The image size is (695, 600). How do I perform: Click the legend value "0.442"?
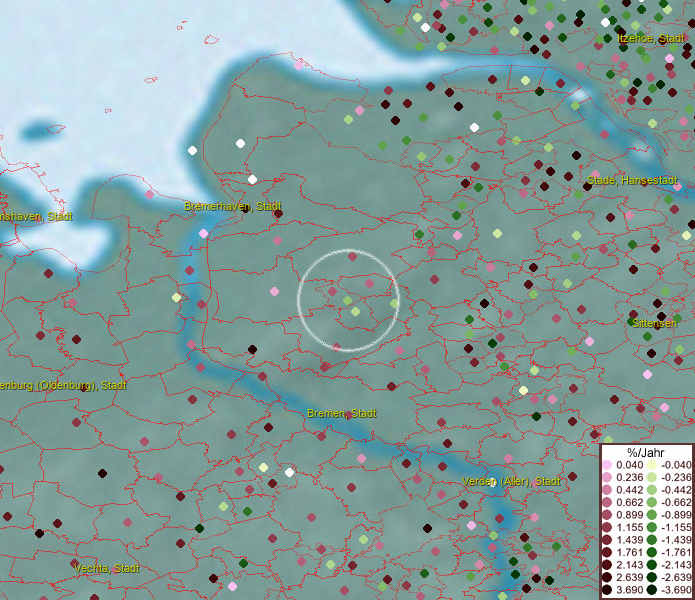click(629, 490)
